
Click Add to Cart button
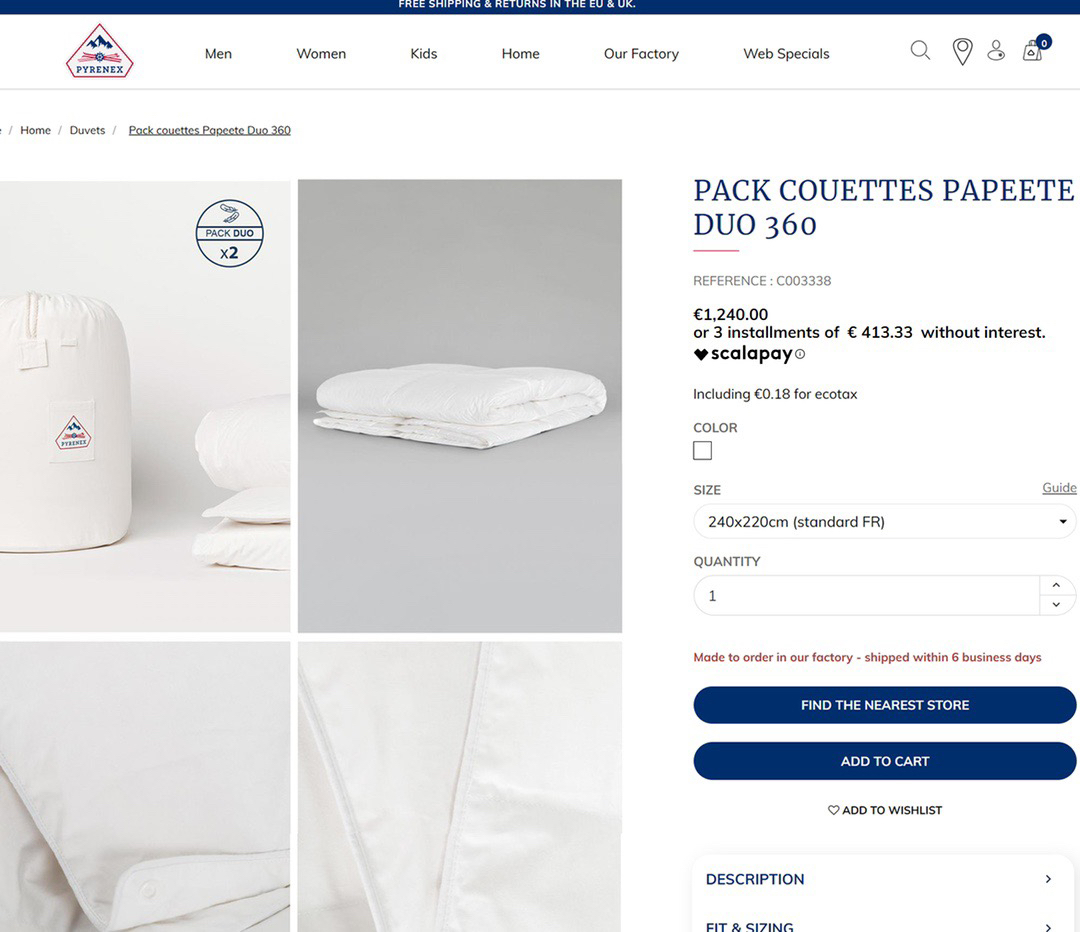[x=884, y=761]
